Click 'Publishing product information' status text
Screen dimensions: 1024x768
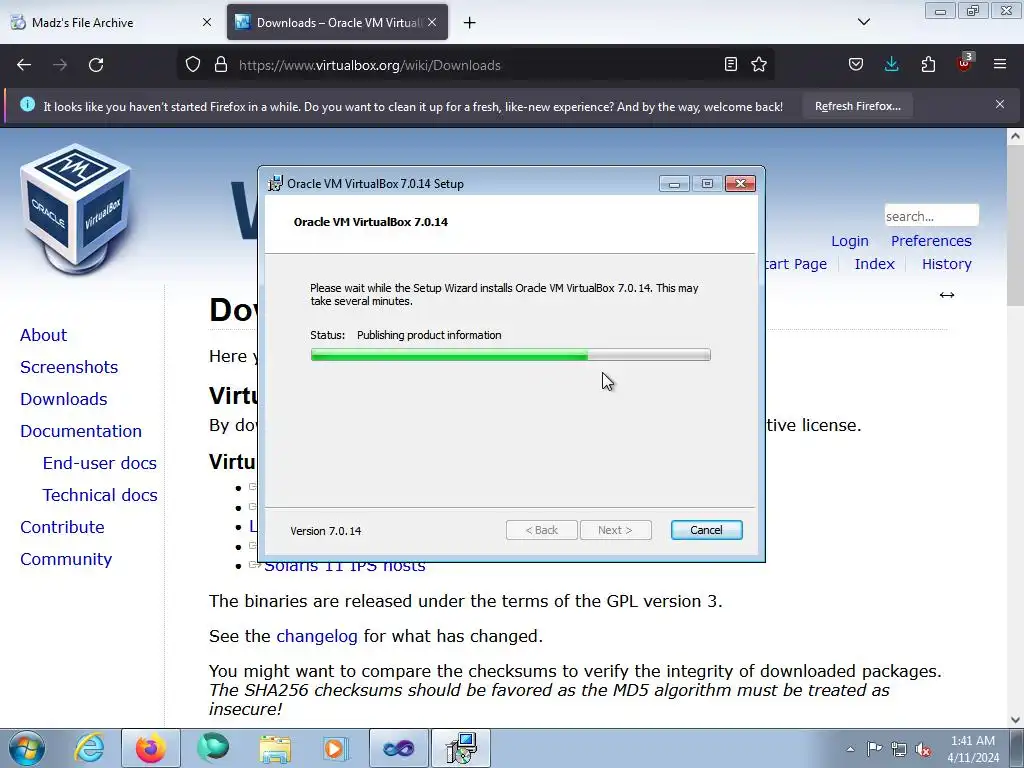point(429,335)
